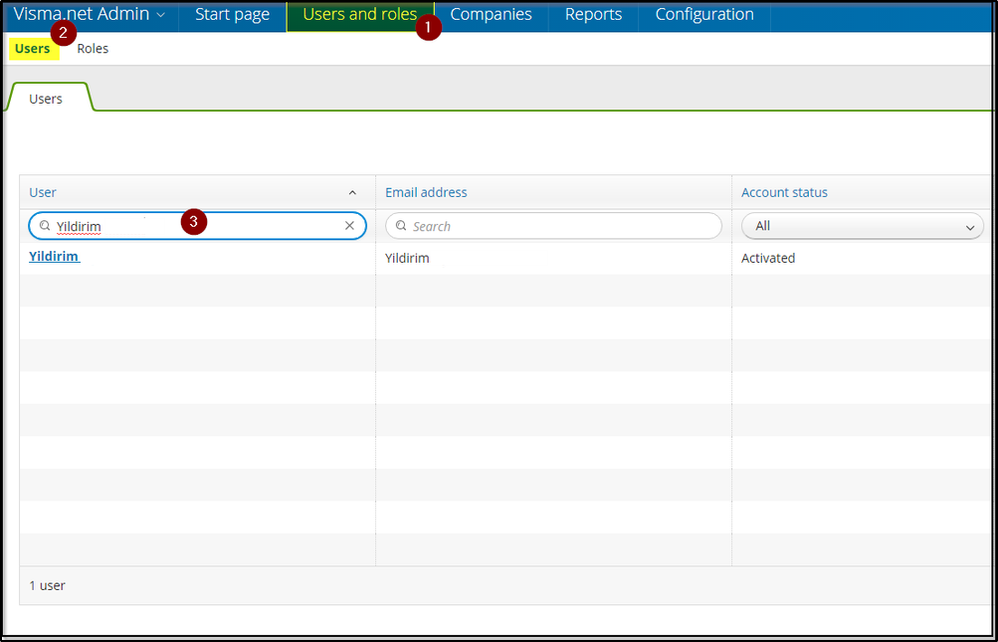
Task: Open the Account status All dropdown
Action: [x=862, y=226]
